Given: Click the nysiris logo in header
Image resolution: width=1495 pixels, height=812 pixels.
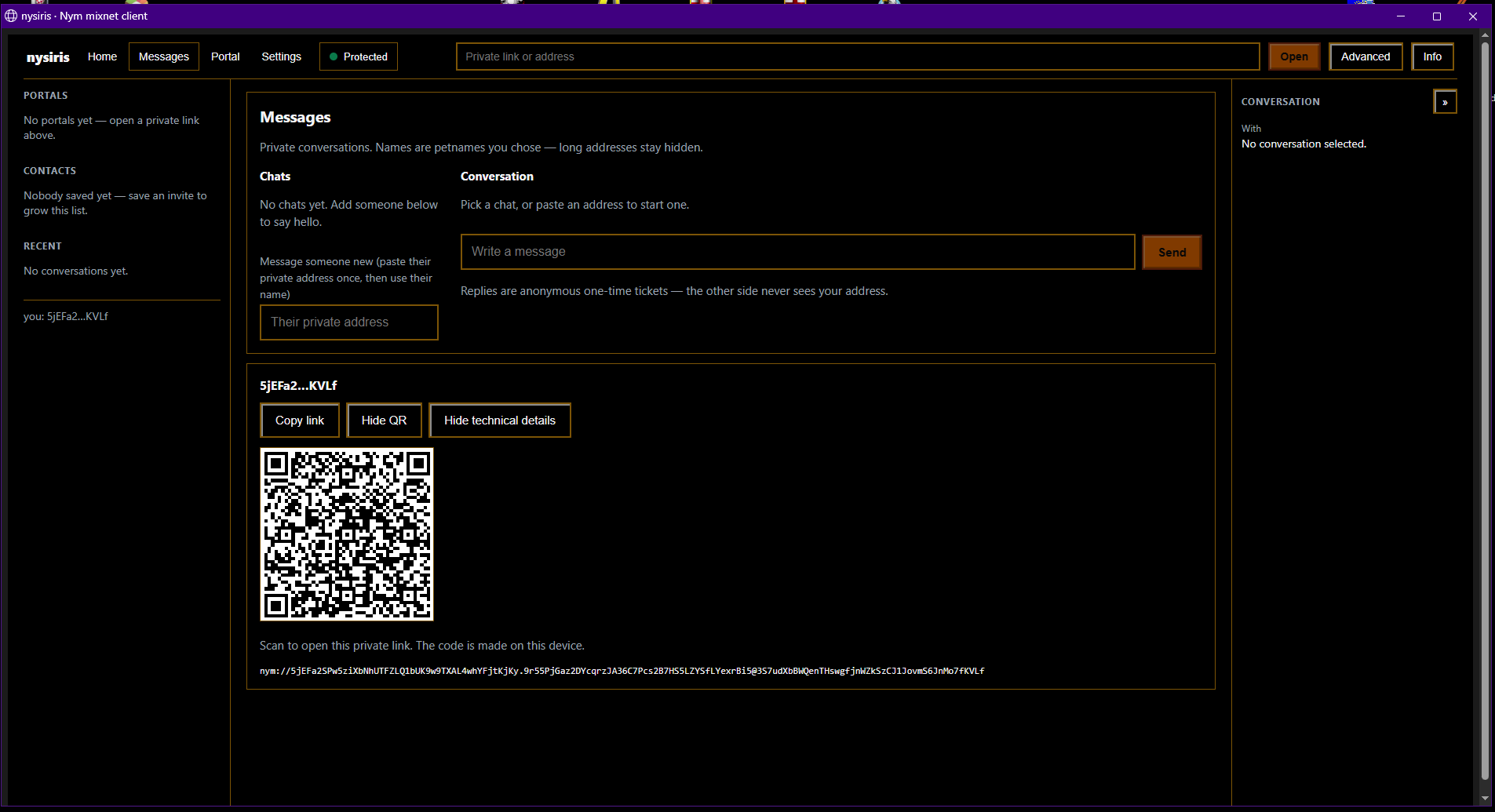Looking at the screenshot, I should (x=48, y=57).
